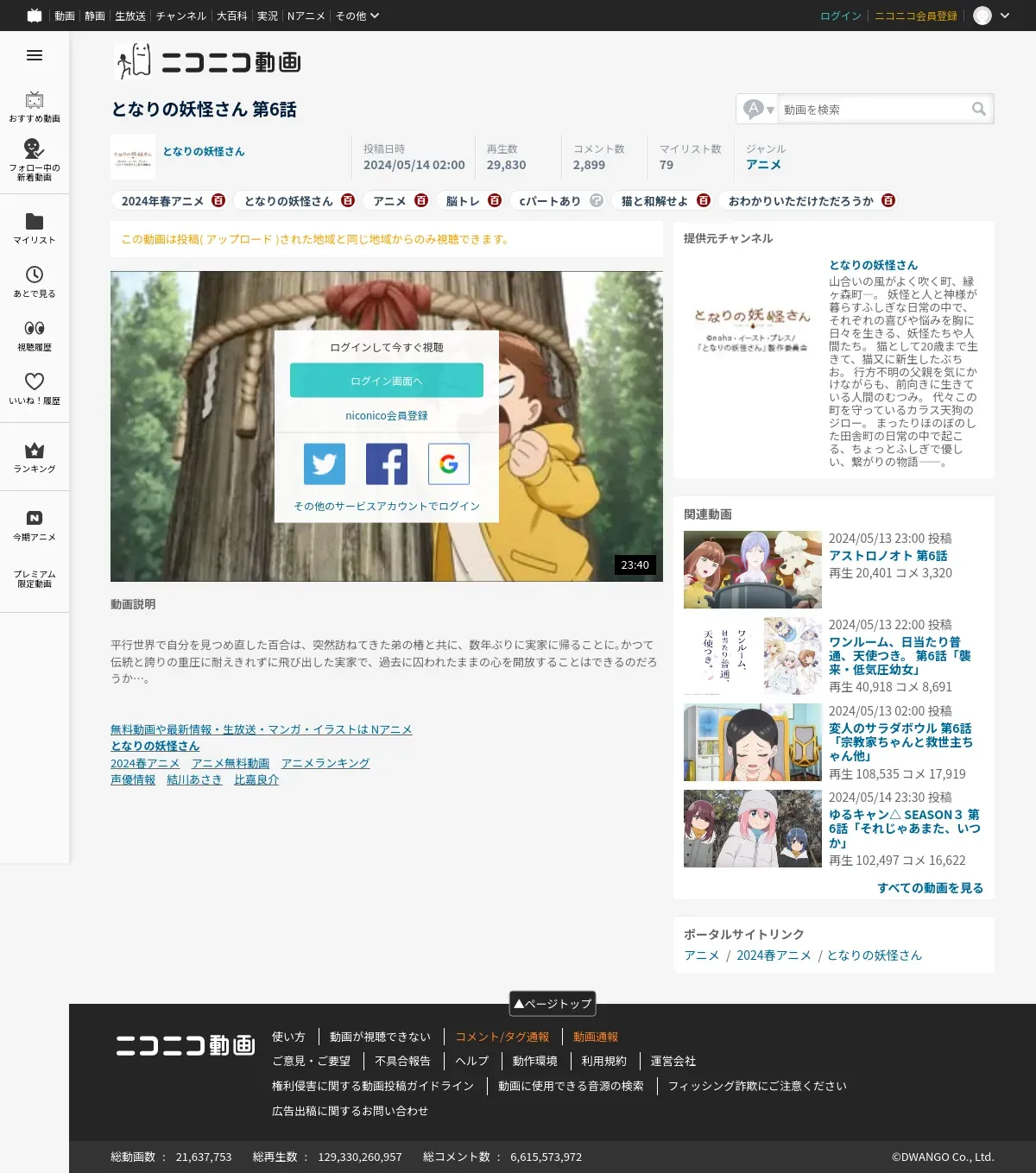Click ニコニコ会員登録 in top bar
1036x1173 pixels.
coord(916,16)
